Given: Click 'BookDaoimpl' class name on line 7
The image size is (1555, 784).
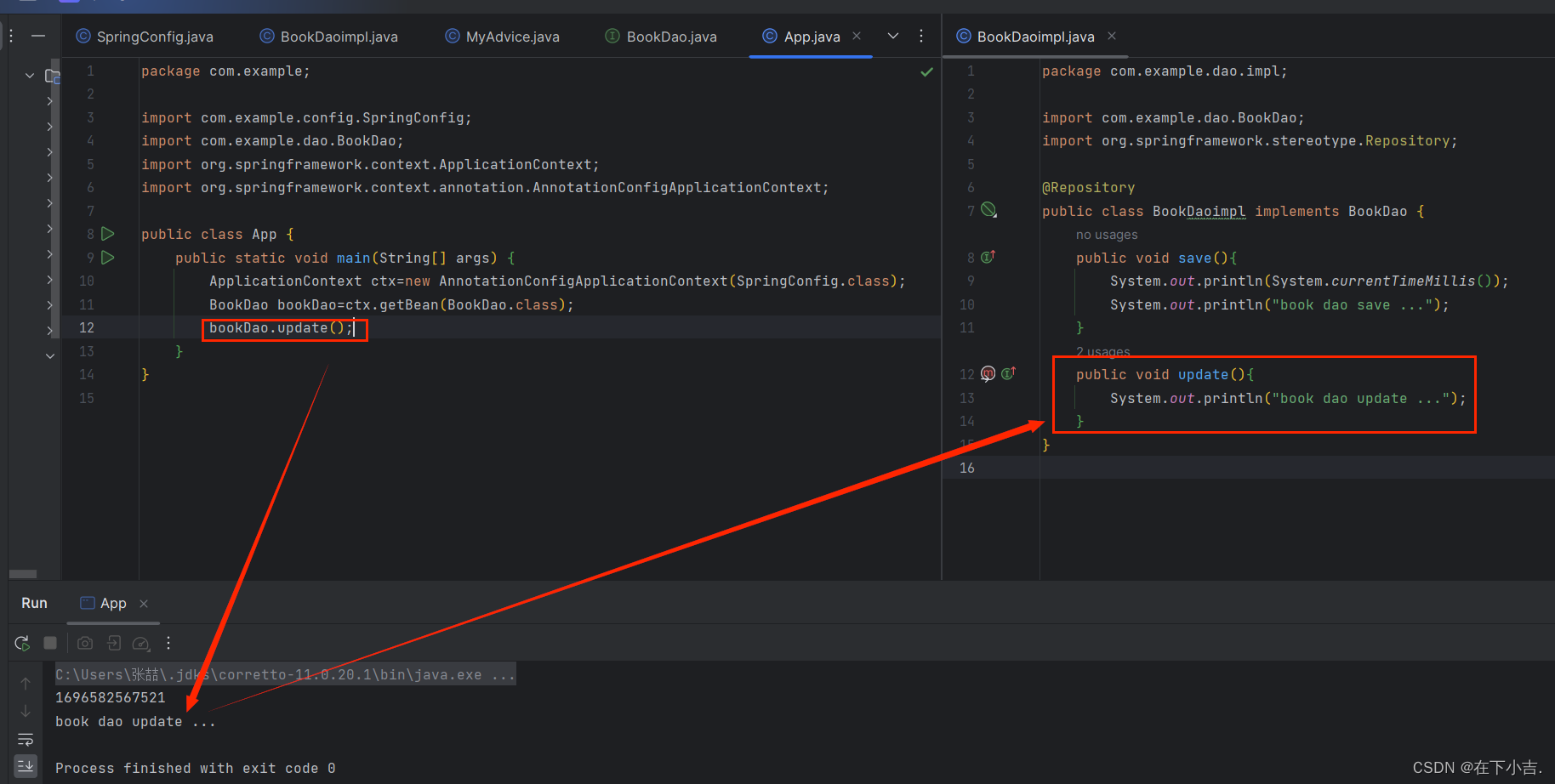Looking at the screenshot, I should 1199,212.
